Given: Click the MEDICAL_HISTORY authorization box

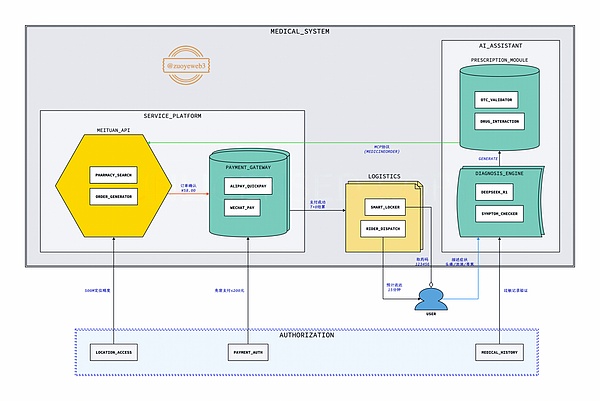Looking at the screenshot, I should click(499, 352).
